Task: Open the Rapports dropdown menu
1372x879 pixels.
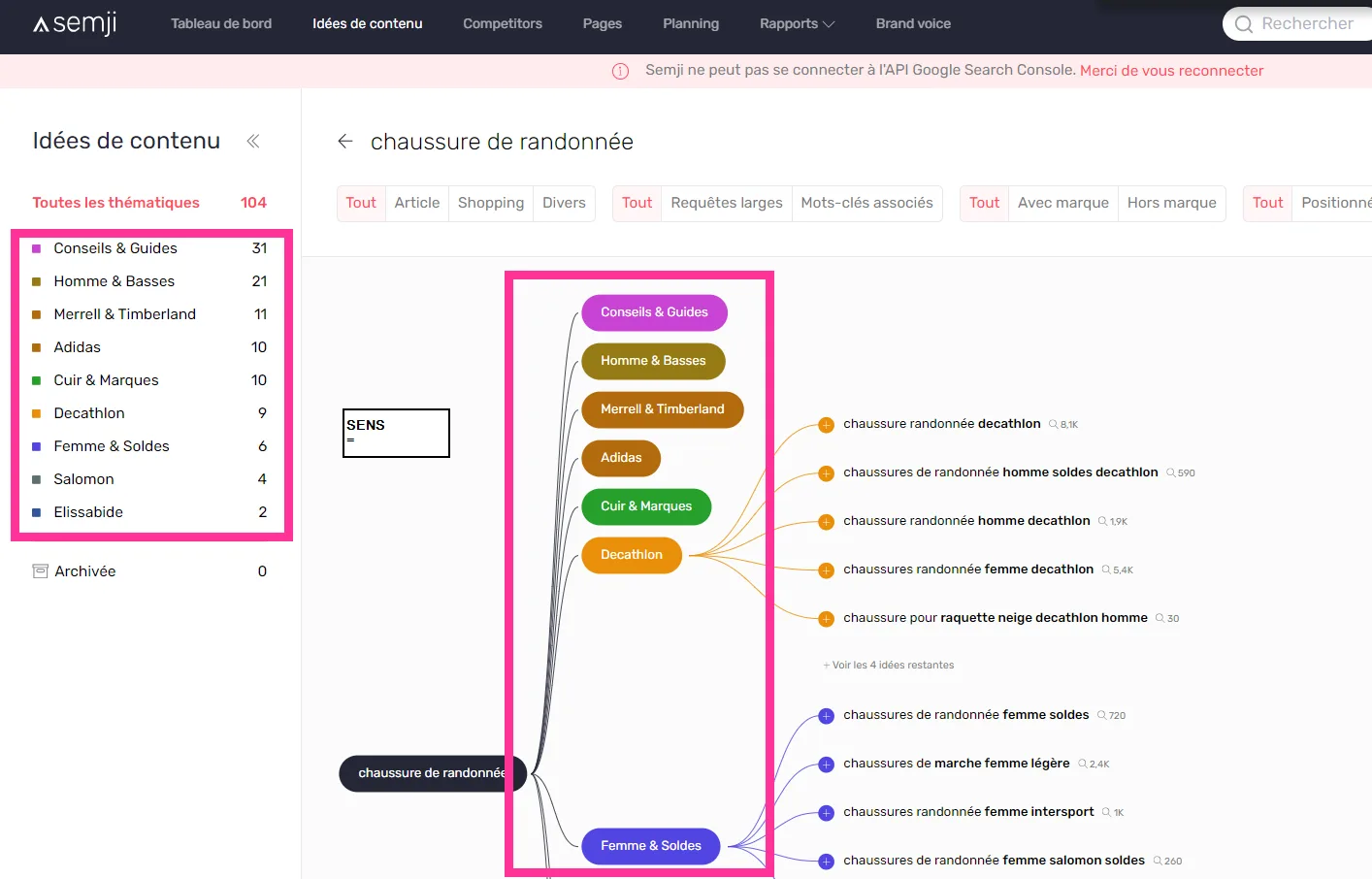Action: click(797, 23)
